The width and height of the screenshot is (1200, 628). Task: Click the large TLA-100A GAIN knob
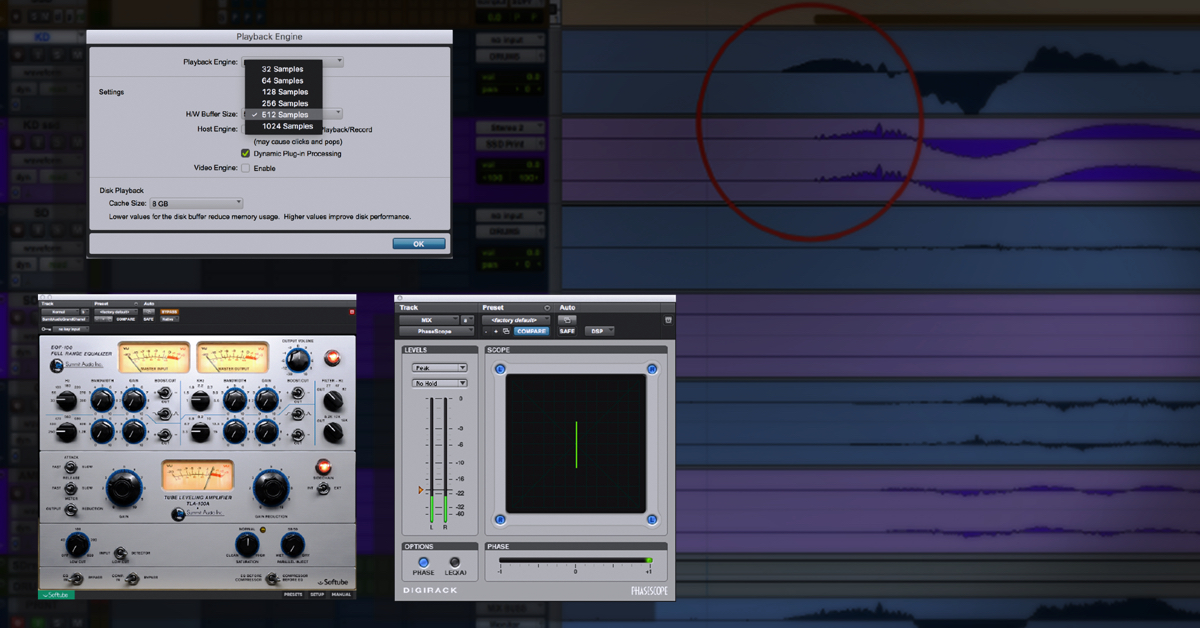[124, 488]
